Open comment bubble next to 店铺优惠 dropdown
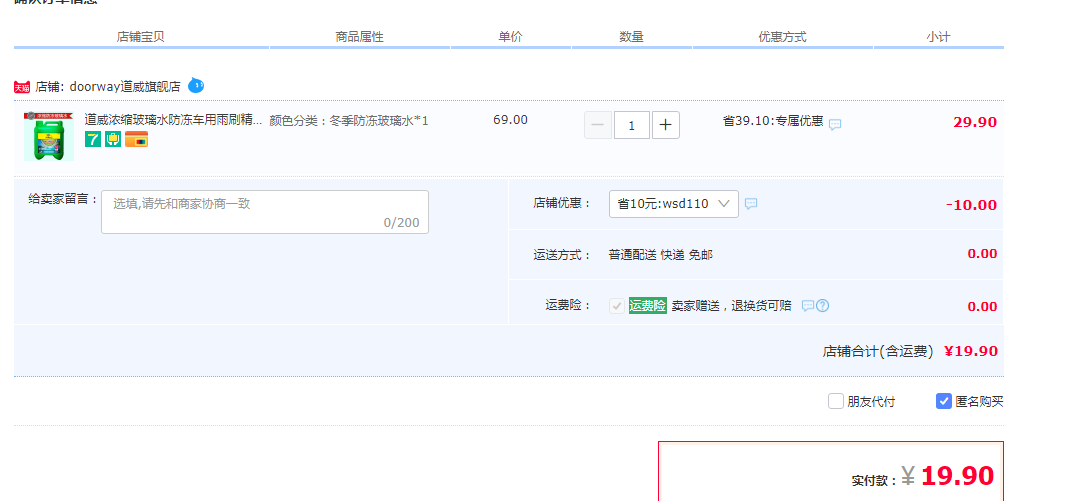Image resolution: width=1068 pixels, height=501 pixels. pyautogui.click(x=751, y=204)
